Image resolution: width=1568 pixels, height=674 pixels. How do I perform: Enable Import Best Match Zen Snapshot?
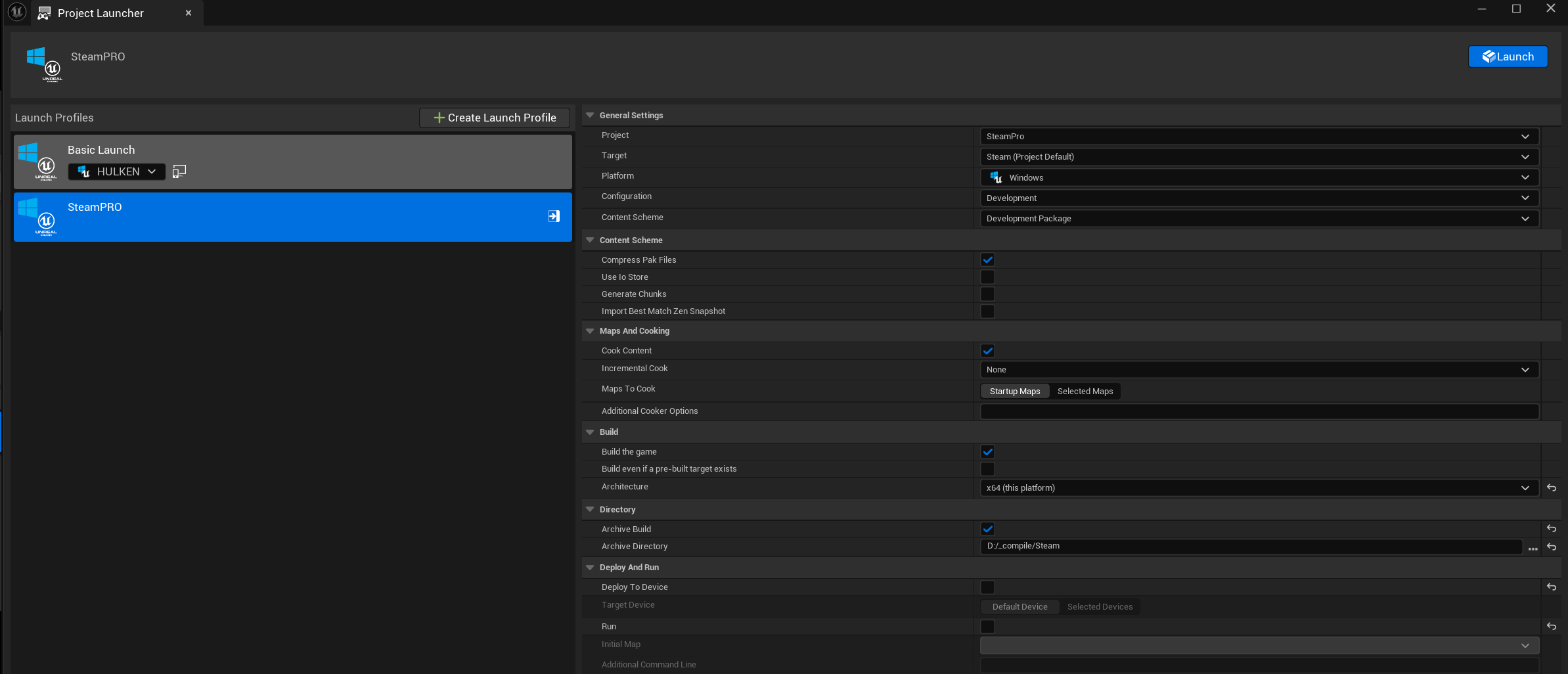click(x=987, y=311)
